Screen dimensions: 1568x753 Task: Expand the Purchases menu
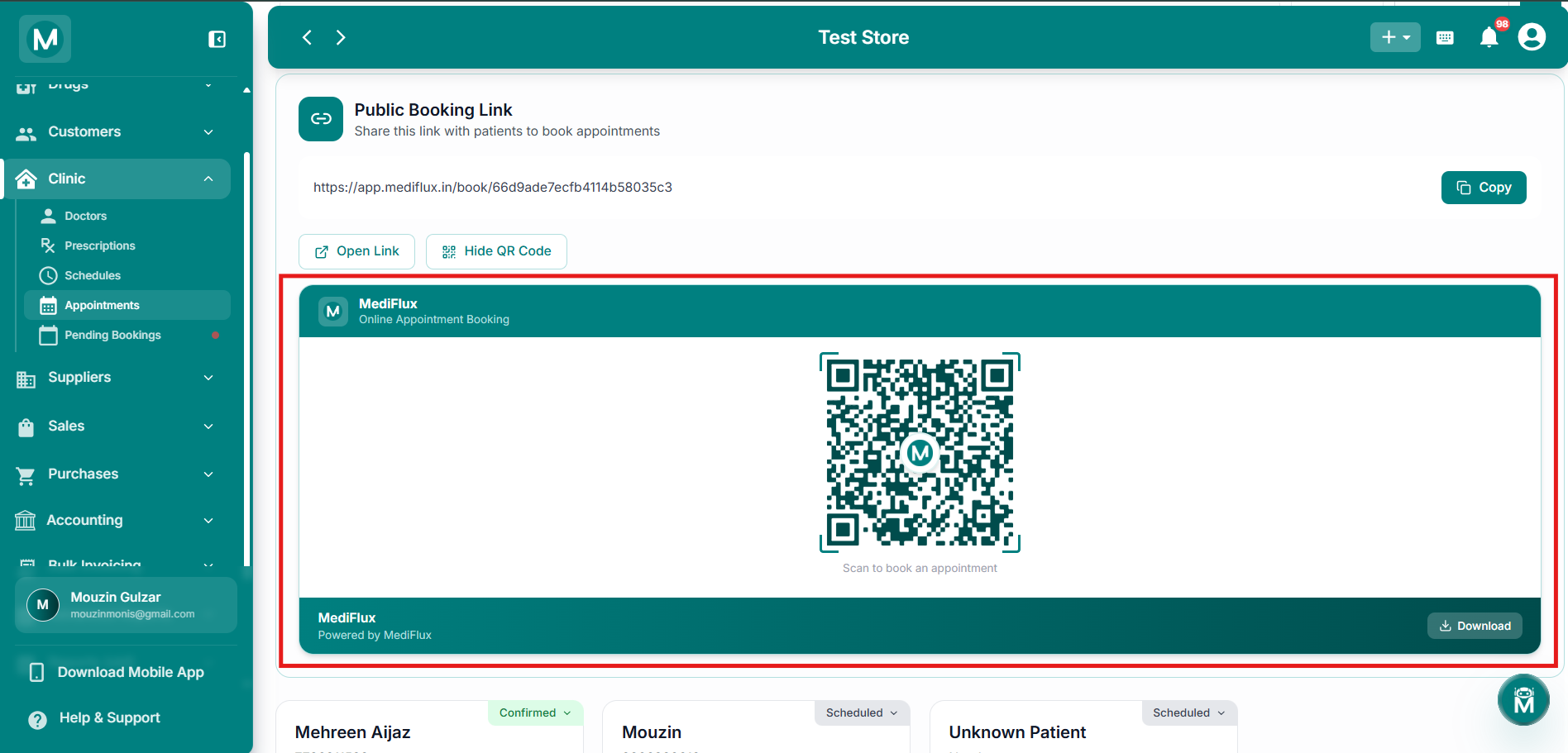(x=116, y=474)
